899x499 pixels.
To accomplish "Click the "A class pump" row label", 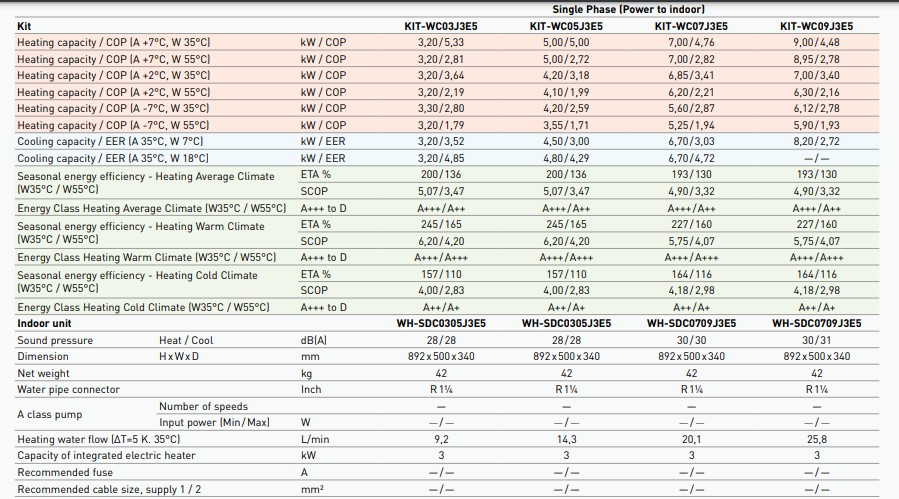I will [x=50, y=414].
